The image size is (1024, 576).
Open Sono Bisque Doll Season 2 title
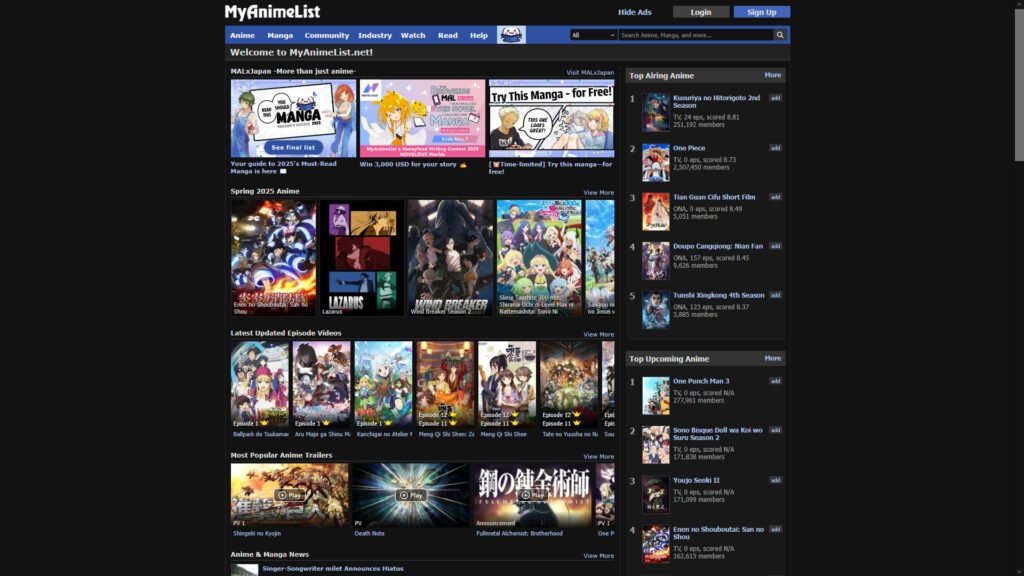click(x=718, y=434)
